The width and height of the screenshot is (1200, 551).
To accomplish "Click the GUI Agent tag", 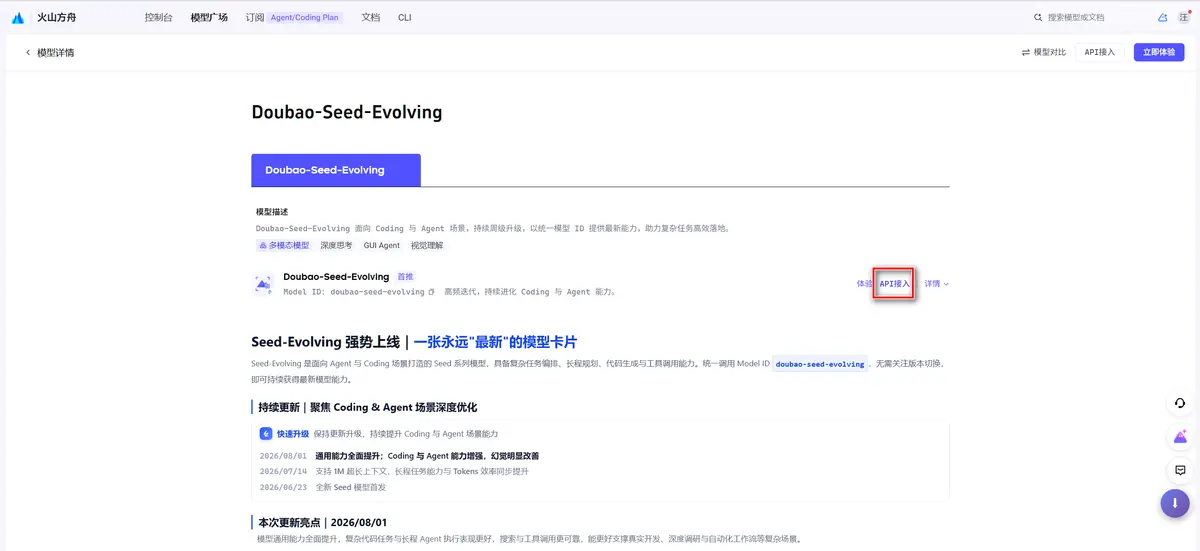I will [x=381, y=245].
